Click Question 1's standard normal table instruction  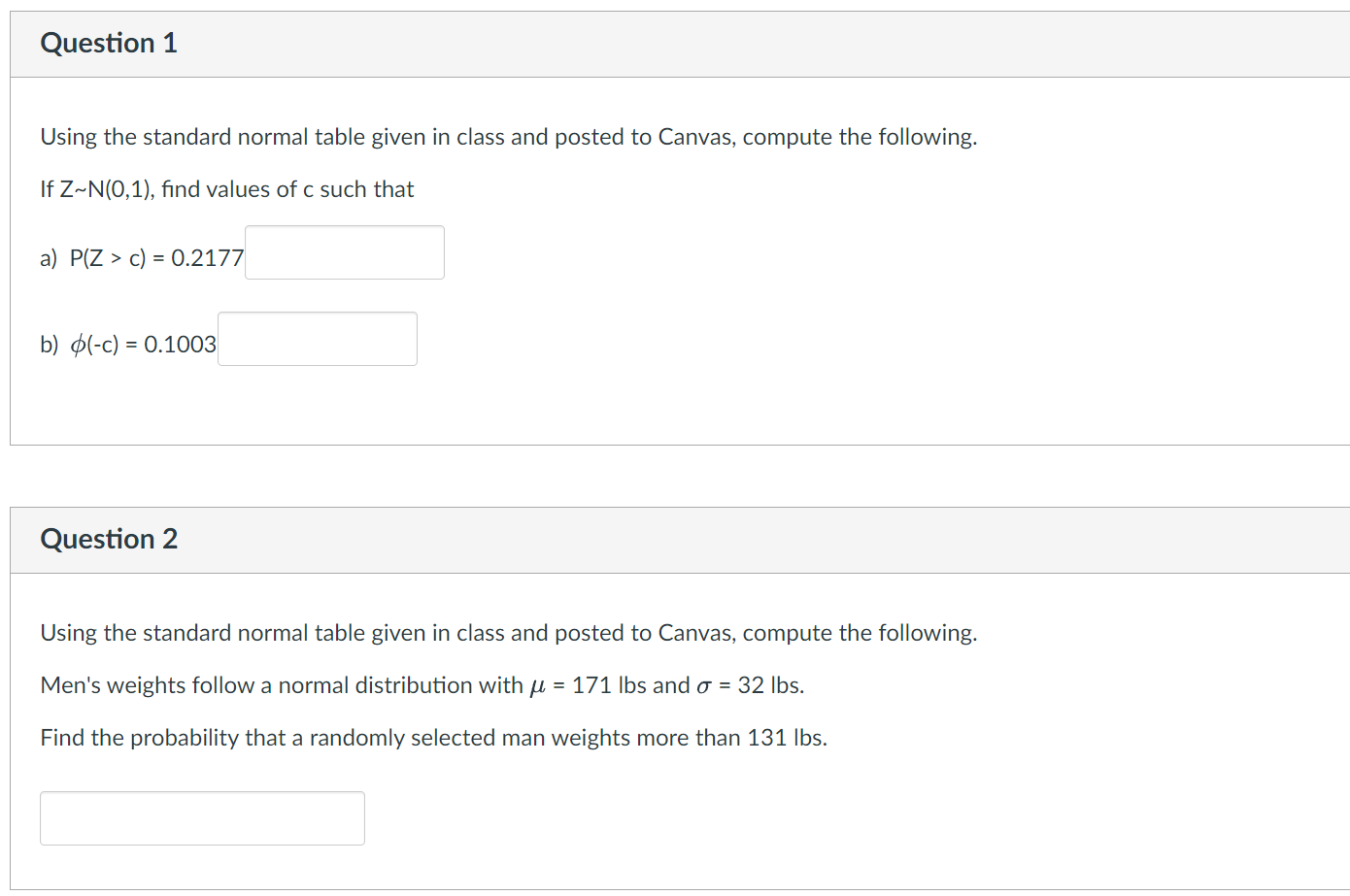[x=508, y=137]
